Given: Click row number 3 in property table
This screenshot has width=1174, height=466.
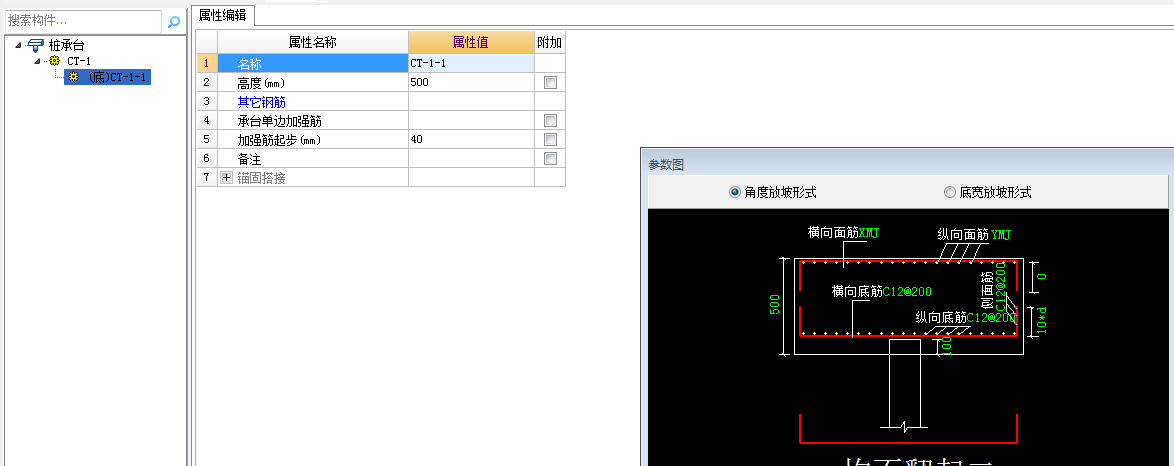Looking at the screenshot, I should point(207,101).
